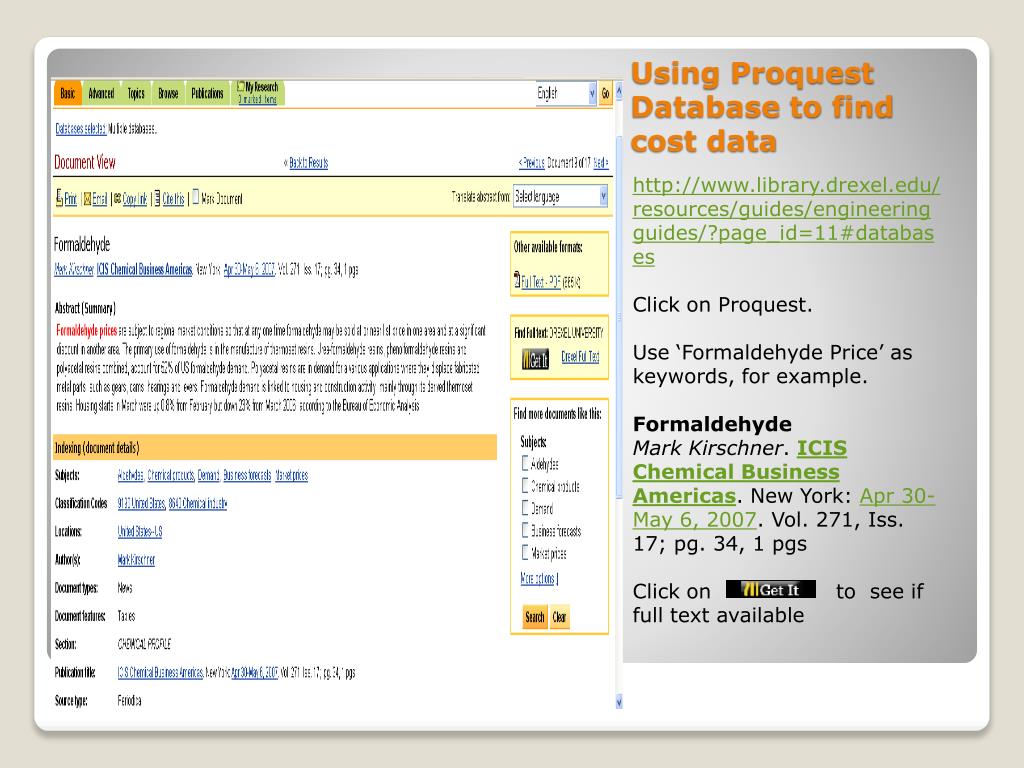The image size is (1024, 768).
Task: Tick the Aldehydes subject checkbox
Action: (525, 463)
